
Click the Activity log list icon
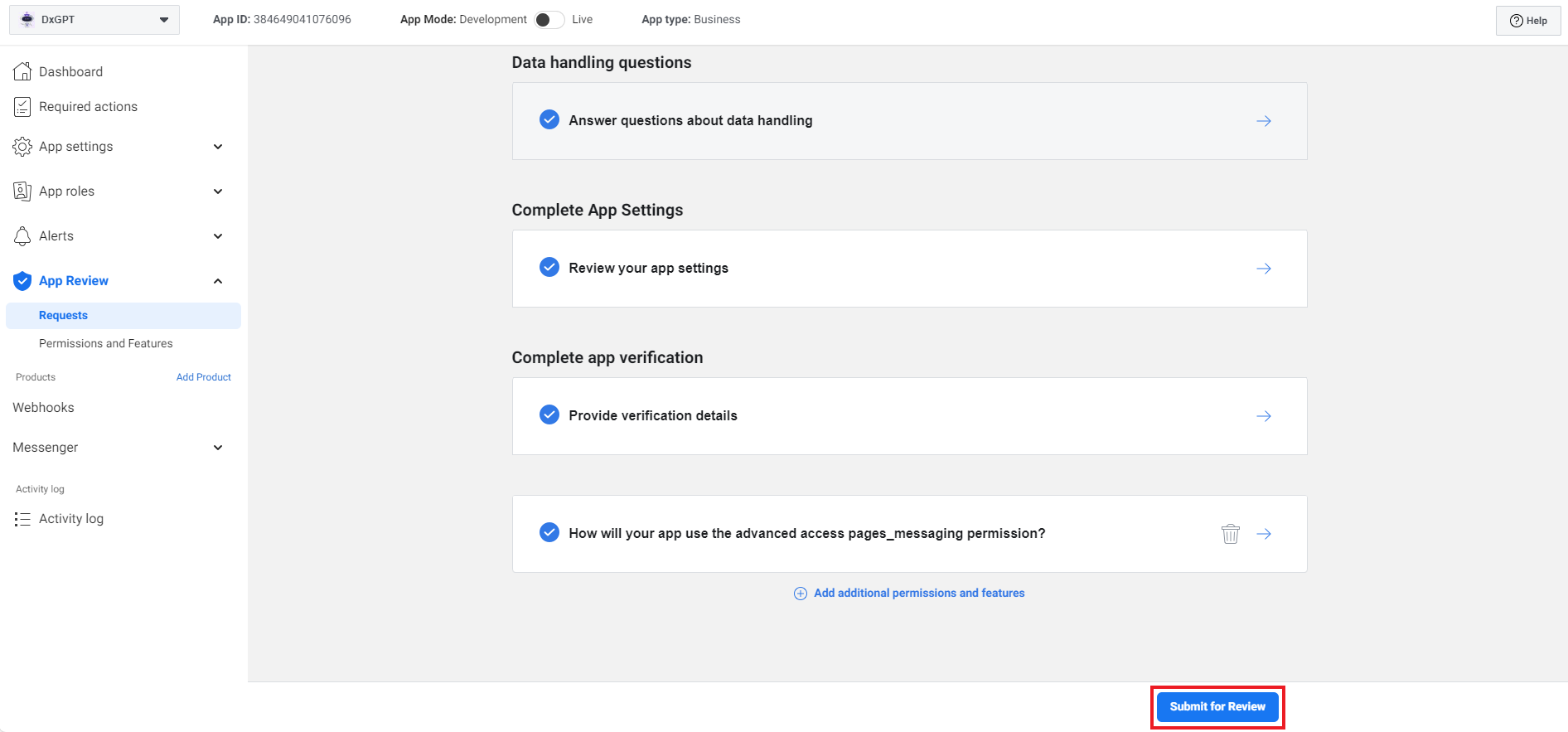[22, 519]
